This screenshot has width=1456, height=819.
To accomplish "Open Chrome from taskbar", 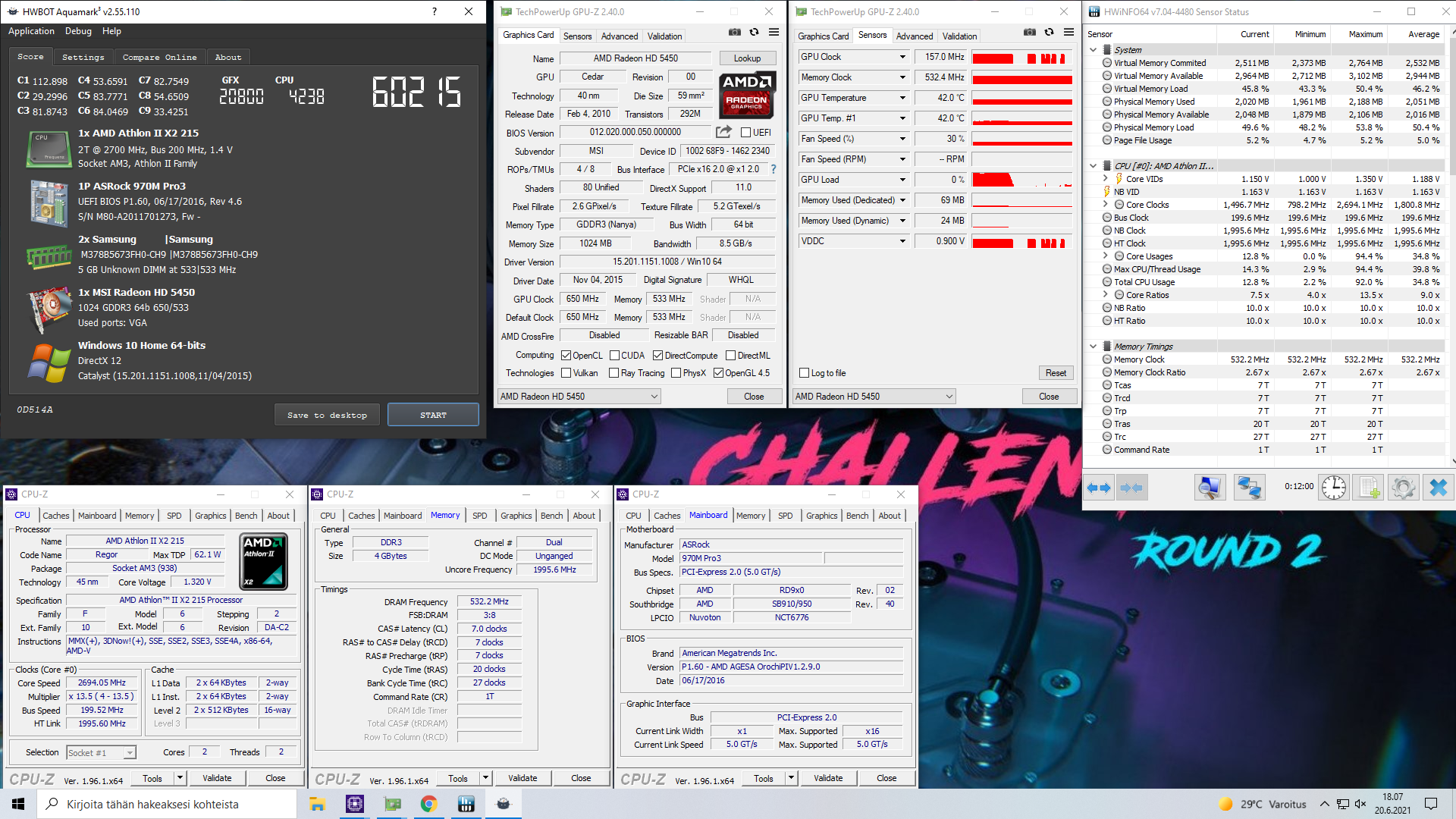I will tap(429, 804).
